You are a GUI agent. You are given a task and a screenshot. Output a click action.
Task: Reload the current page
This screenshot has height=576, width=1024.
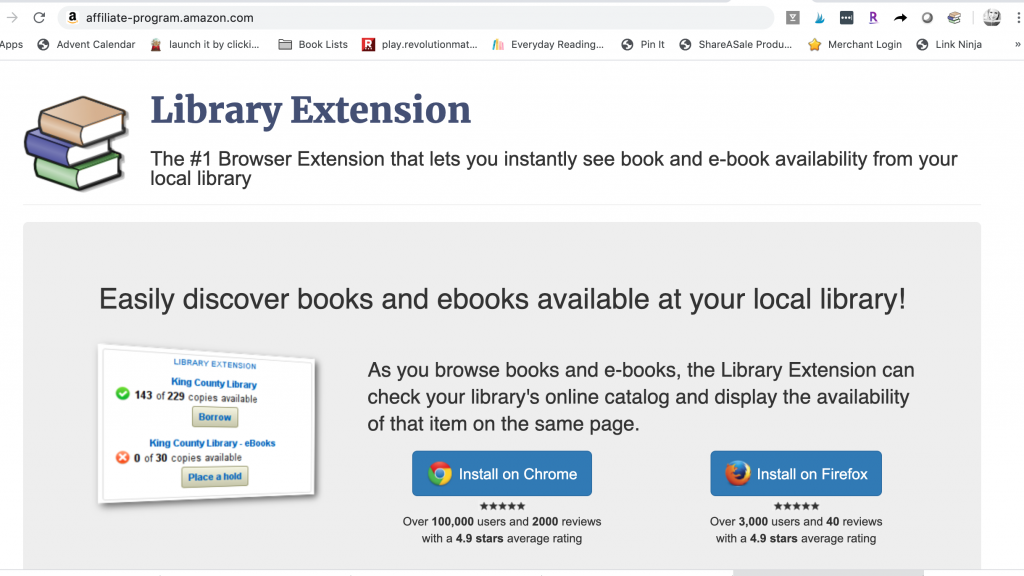pos(39,18)
